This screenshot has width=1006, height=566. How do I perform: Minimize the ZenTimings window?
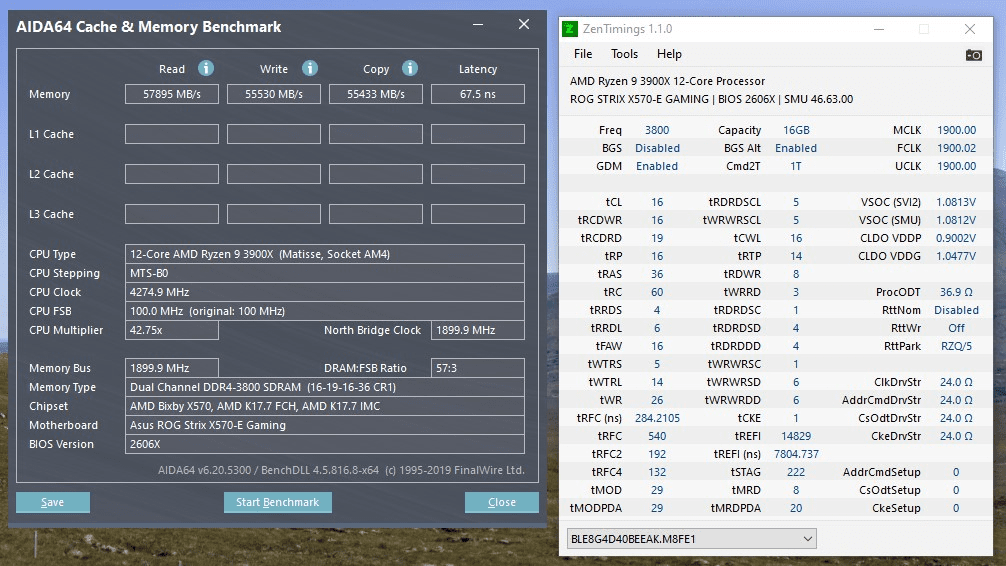coord(879,29)
